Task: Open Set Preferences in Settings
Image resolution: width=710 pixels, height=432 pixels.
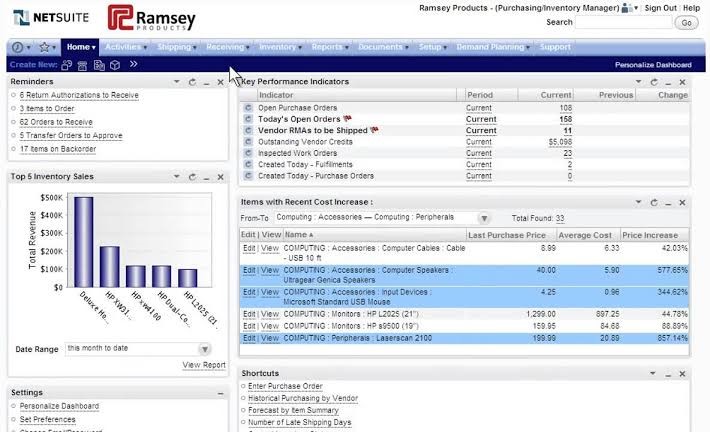Action: pos(48,420)
